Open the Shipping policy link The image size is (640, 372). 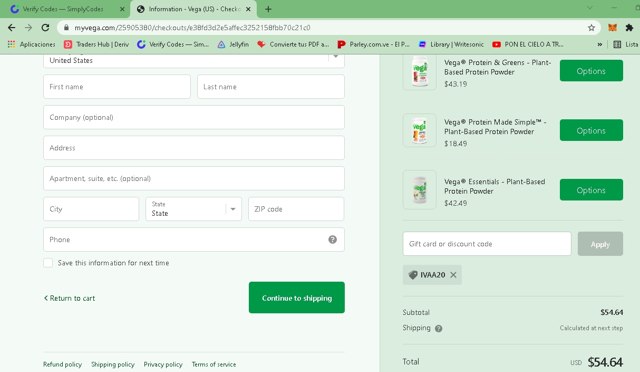pyautogui.click(x=113, y=364)
